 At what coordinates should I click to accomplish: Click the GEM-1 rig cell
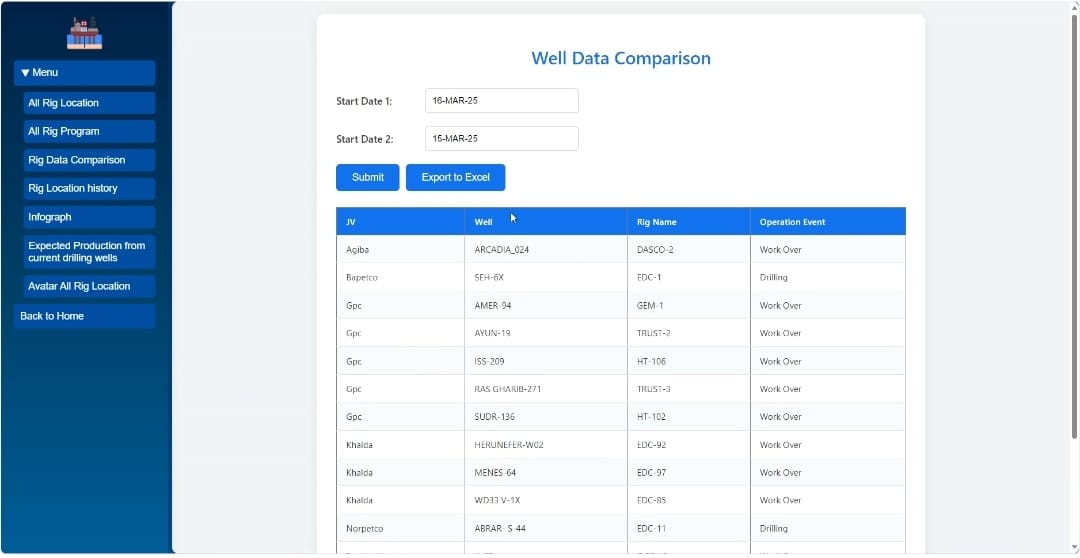(689, 305)
